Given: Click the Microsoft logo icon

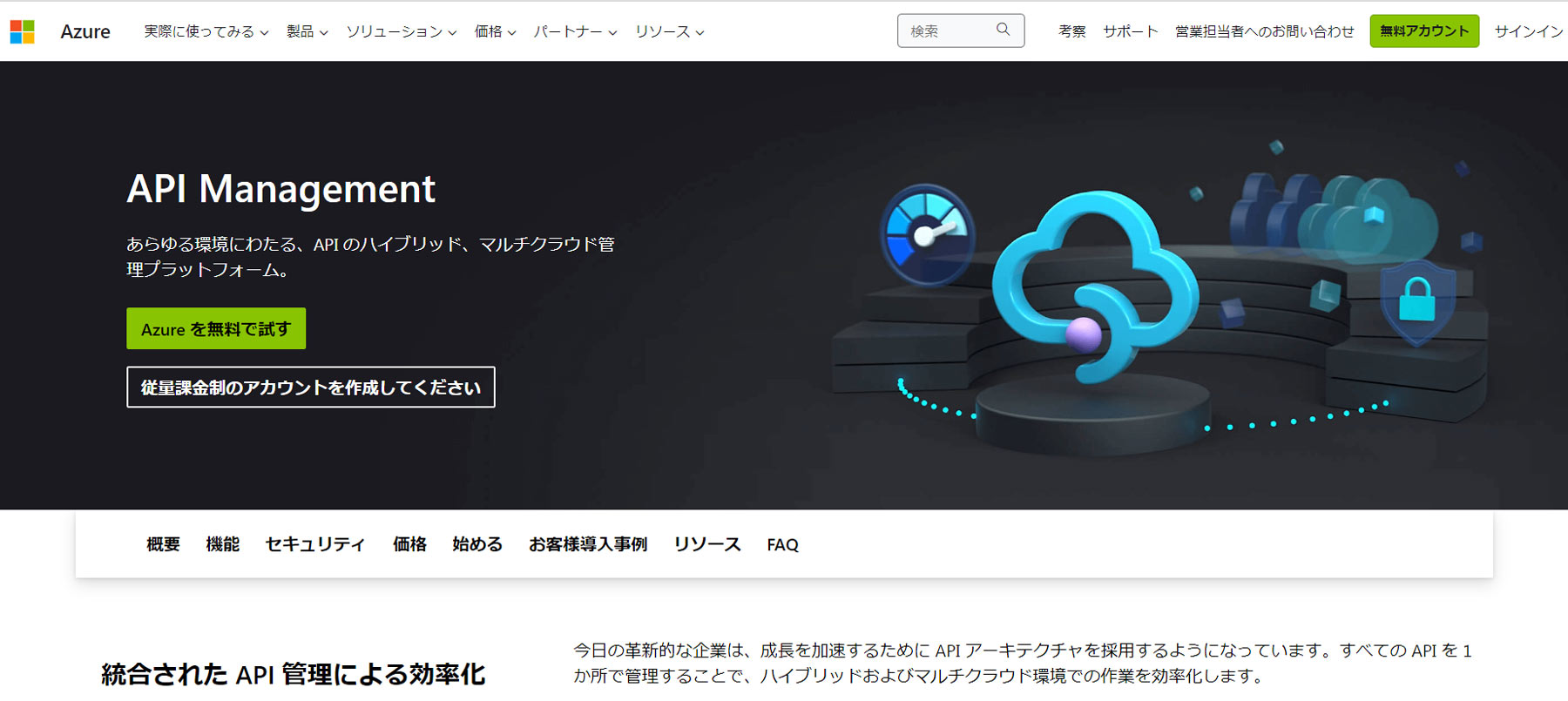Looking at the screenshot, I should tap(22, 31).
